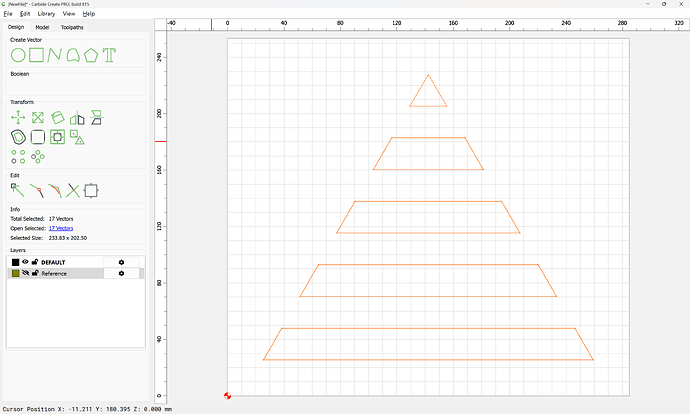The width and height of the screenshot is (690, 414).
Task: Activate the Rotate transform tool
Action: 57,117
